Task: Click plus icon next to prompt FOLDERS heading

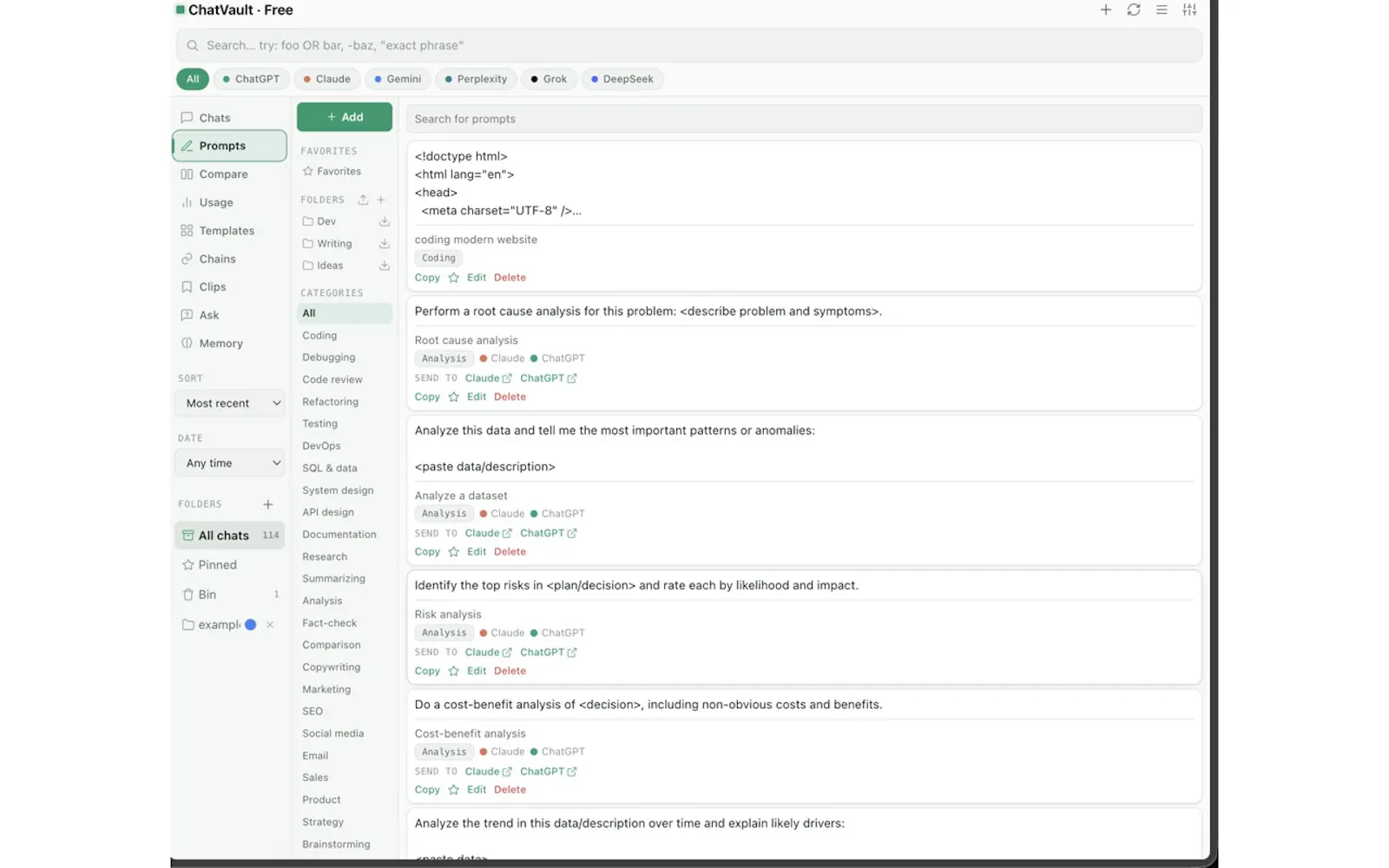Action: click(x=381, y=200)
